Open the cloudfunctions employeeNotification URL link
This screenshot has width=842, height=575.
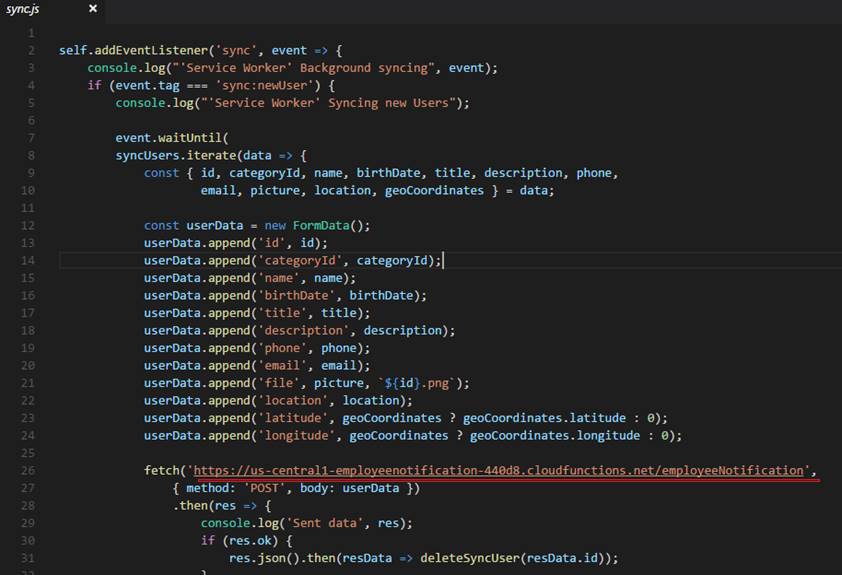pos(498,471)
